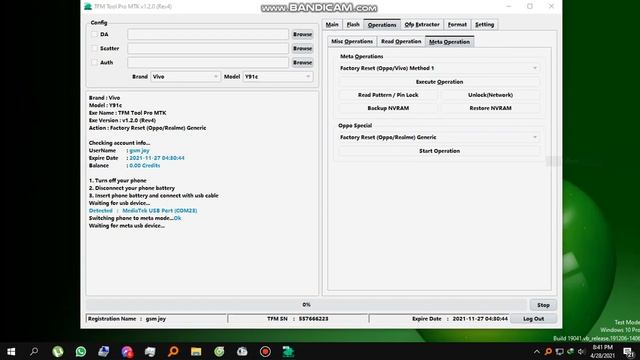Click Restore NVRAM button
Screen dimensions: 640x360
490,108
